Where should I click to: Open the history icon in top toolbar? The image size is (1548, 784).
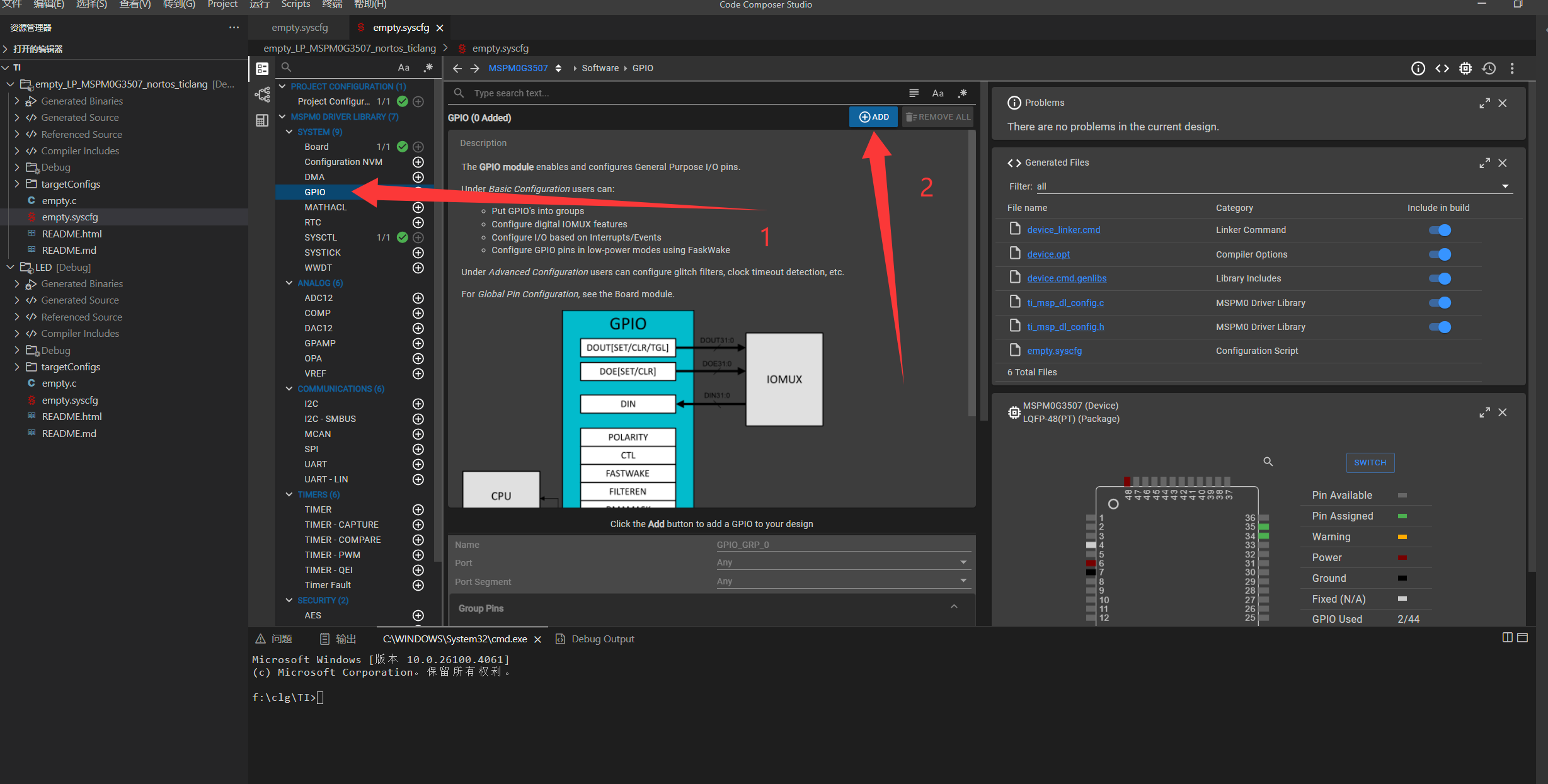(1489, 68)
